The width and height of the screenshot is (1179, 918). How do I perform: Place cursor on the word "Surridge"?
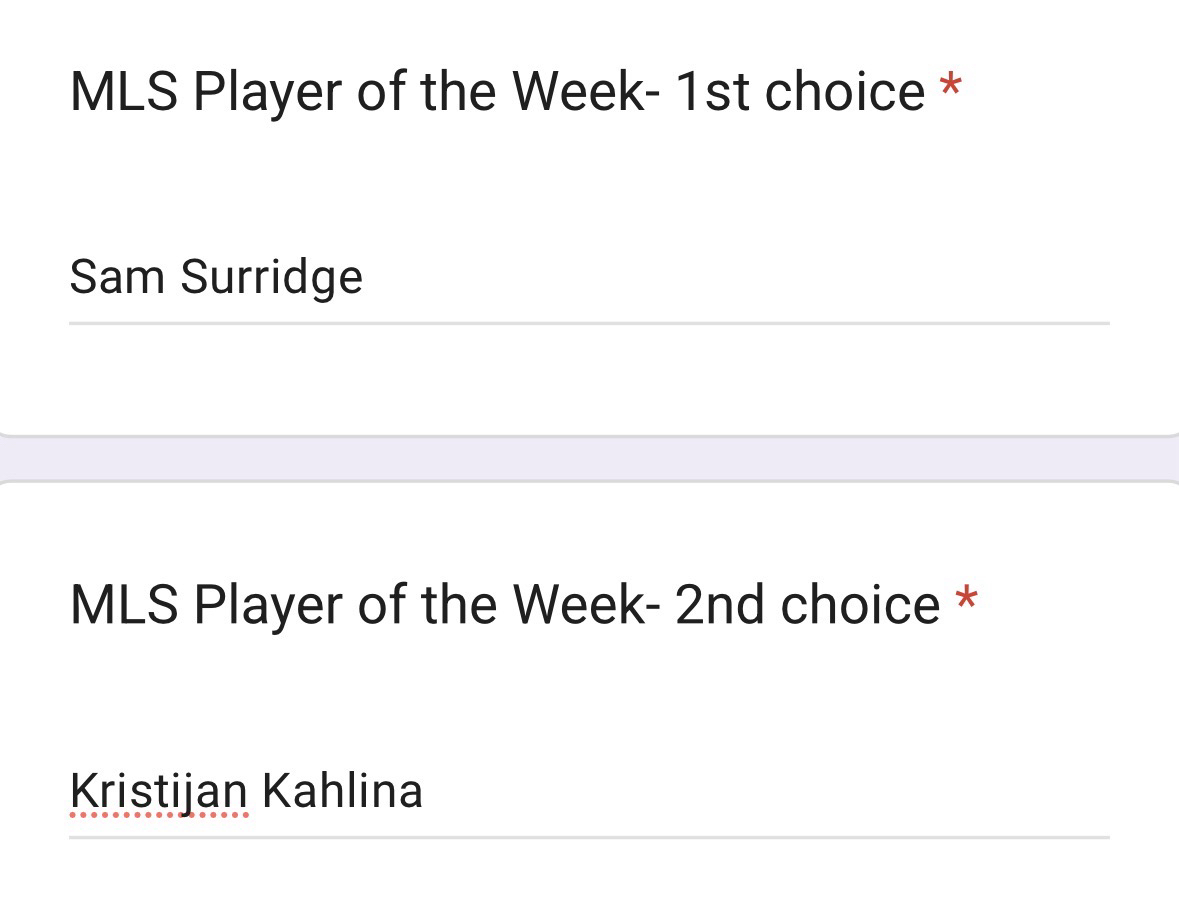271,278
